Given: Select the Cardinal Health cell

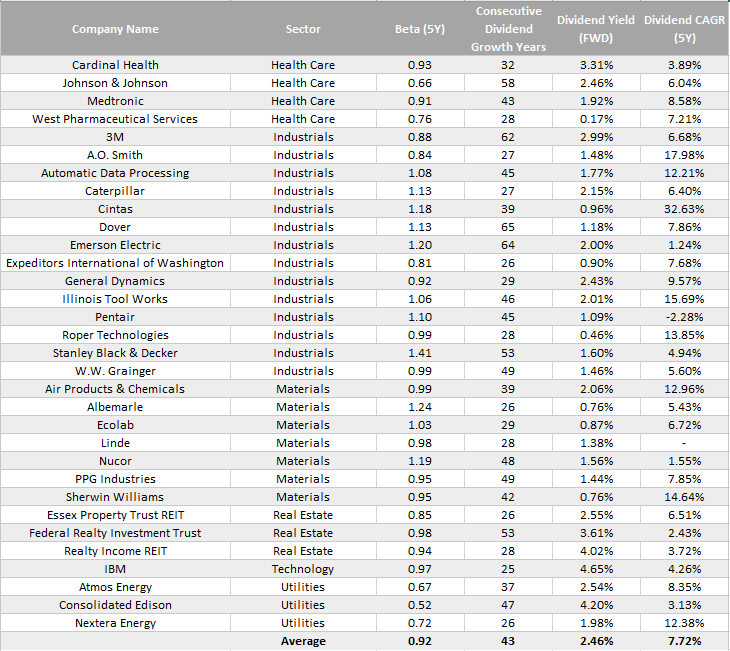Looking at the screenshot, I should click(x=115, y=65).
